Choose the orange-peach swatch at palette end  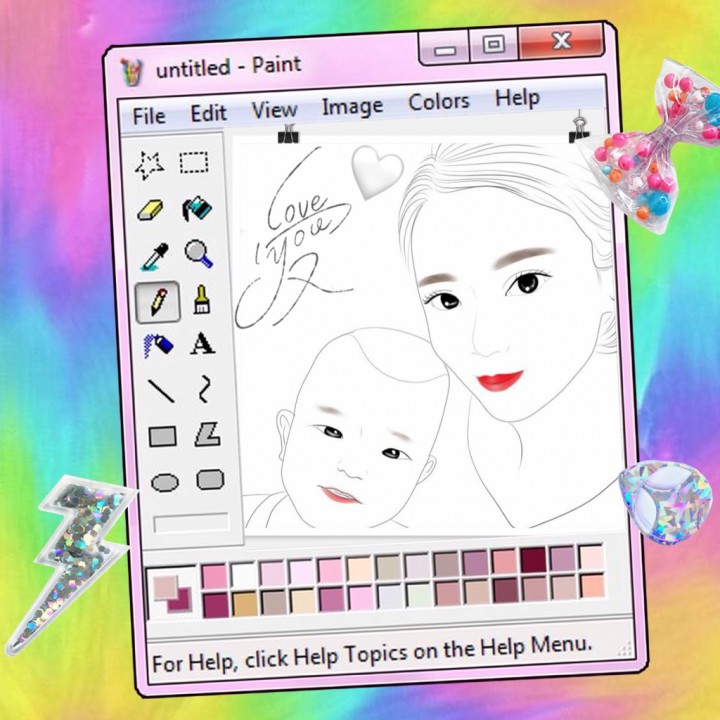592,585
